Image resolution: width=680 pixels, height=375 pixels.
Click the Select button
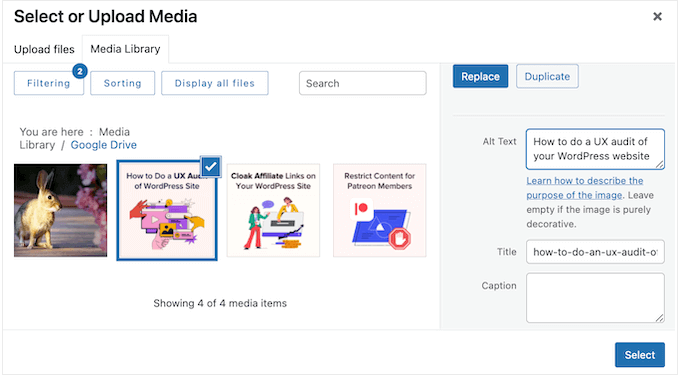click(x=640, y=355)
